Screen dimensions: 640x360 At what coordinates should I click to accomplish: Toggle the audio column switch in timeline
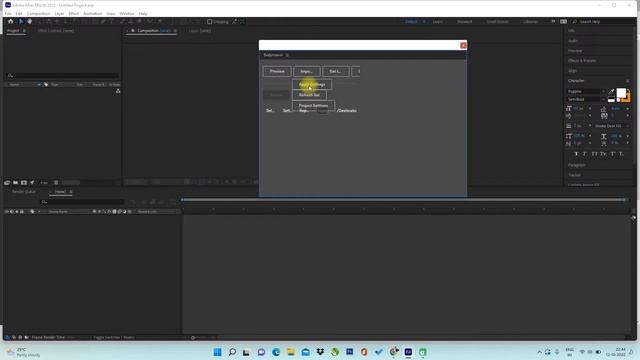tap(11, 211)
